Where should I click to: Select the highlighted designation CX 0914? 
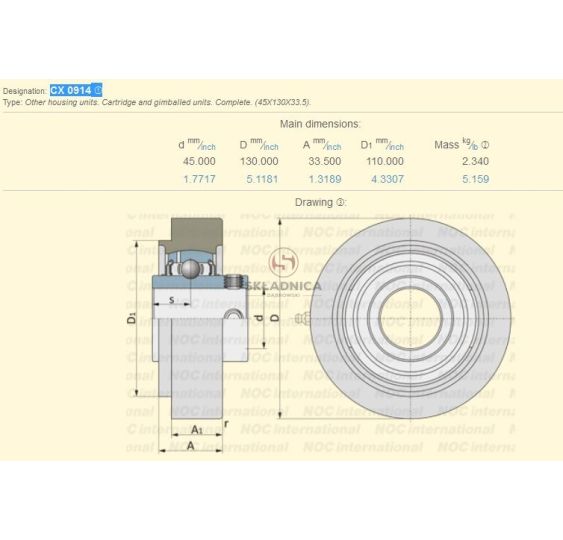[x=71, y=90]
